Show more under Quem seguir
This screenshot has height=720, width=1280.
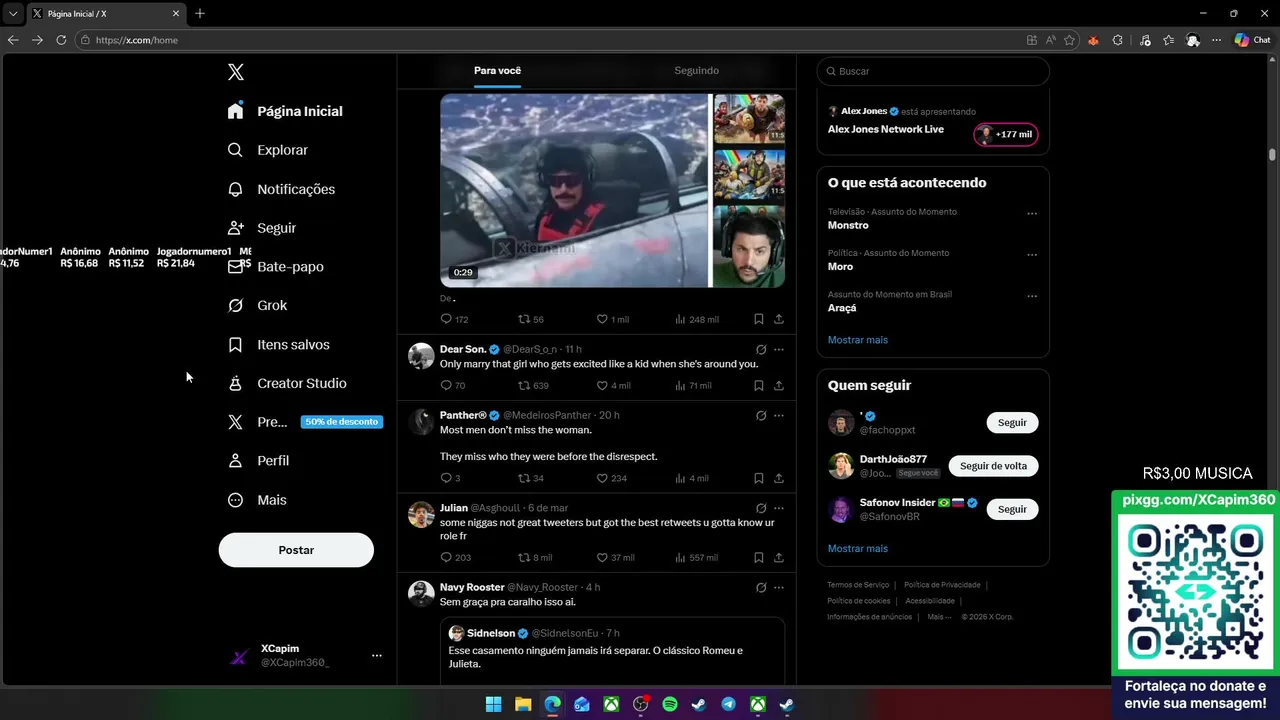(x=858, y=548)
